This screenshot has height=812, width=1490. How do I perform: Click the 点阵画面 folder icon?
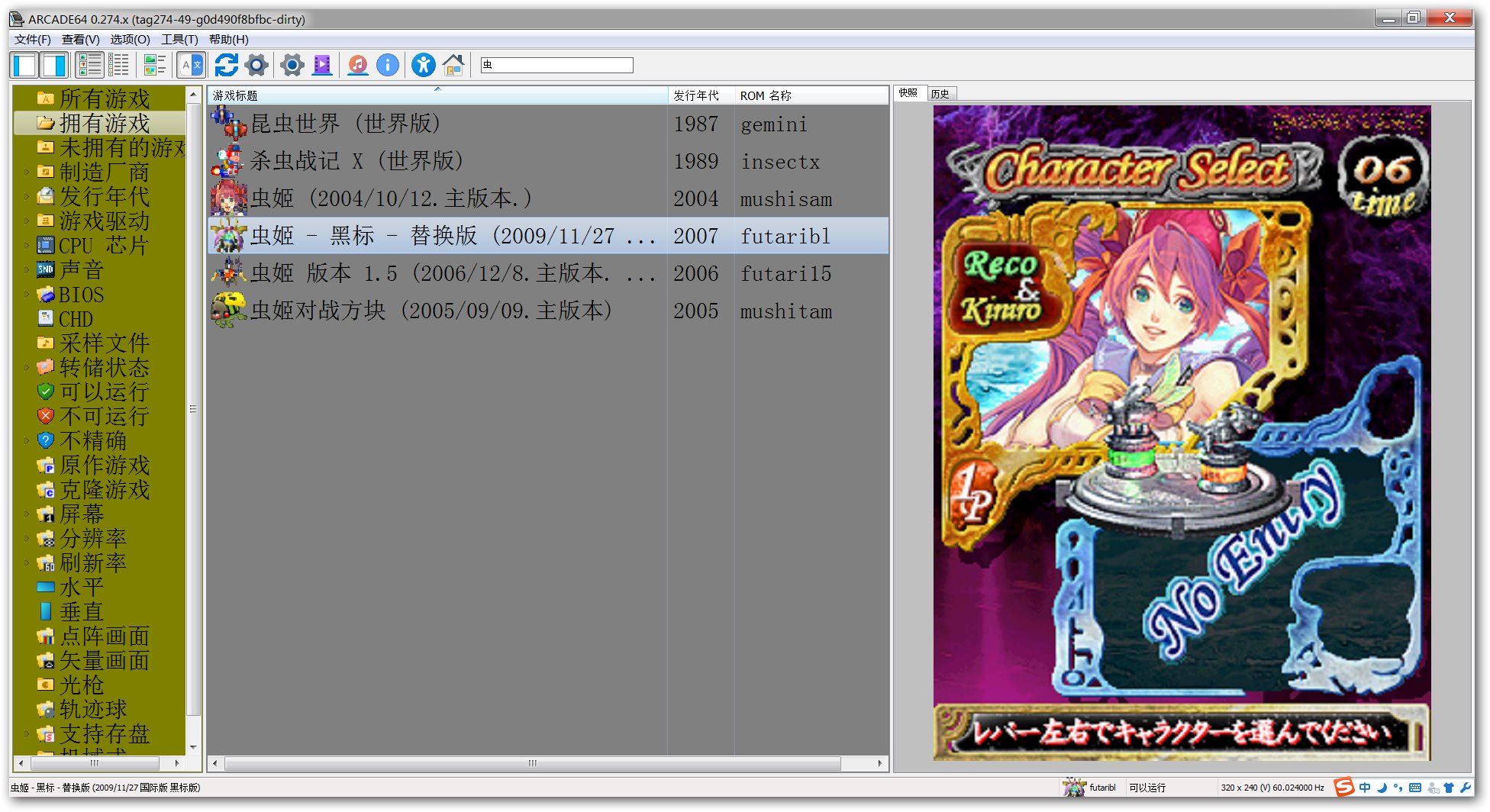pyautogui.click(x=46, y=636)
